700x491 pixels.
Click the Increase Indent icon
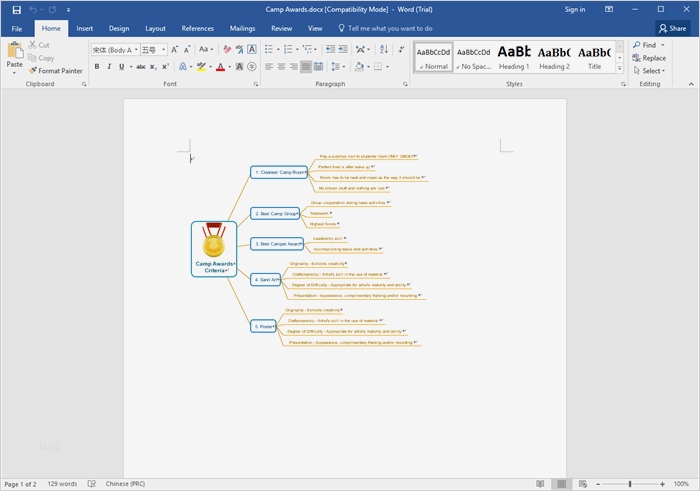[x=345, y=48]
